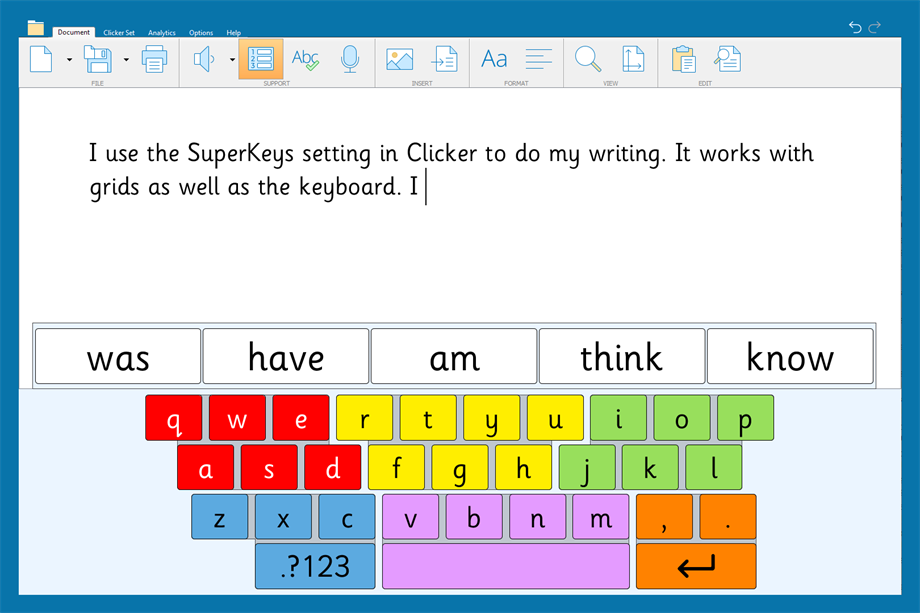Choose the predicted word "think"
This screenshot has width=920, height=613.
(x=622, y=357)
